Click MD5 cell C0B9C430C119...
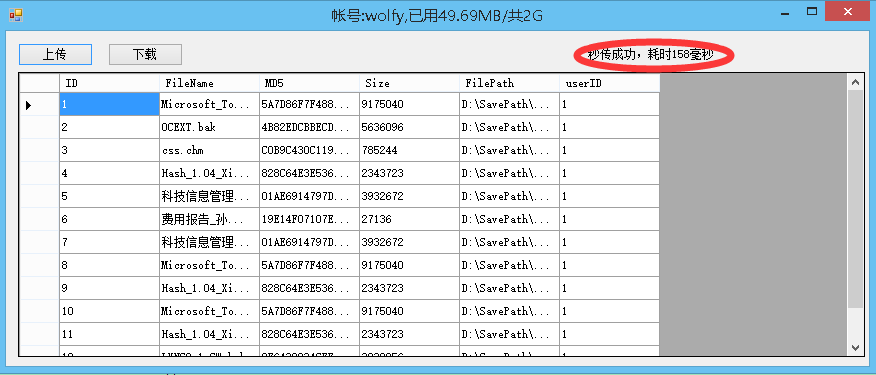 tap(310, 150)
